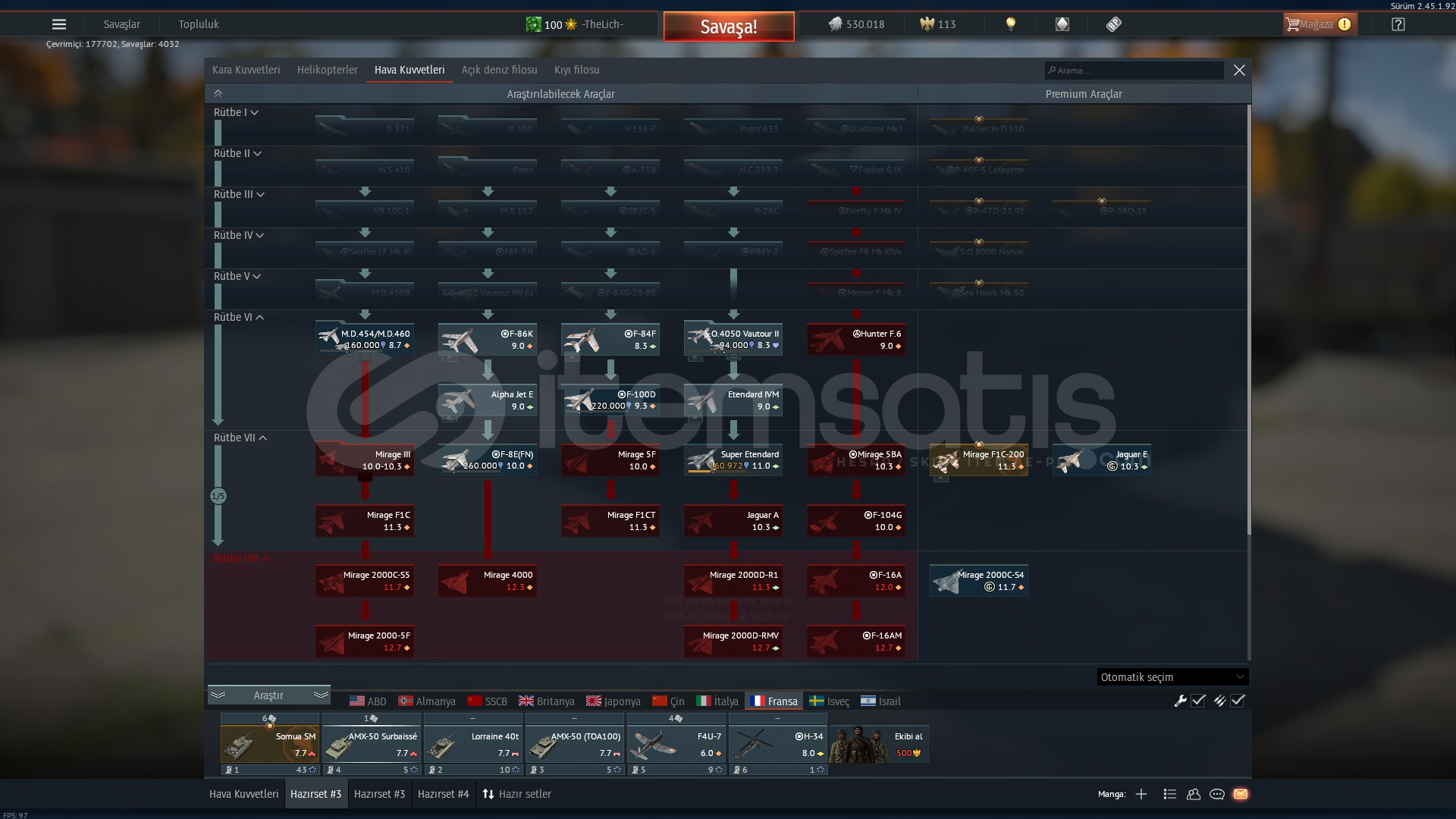
Task: Select the Super Etendard aircraft card
Action: [x=733, y=460]
